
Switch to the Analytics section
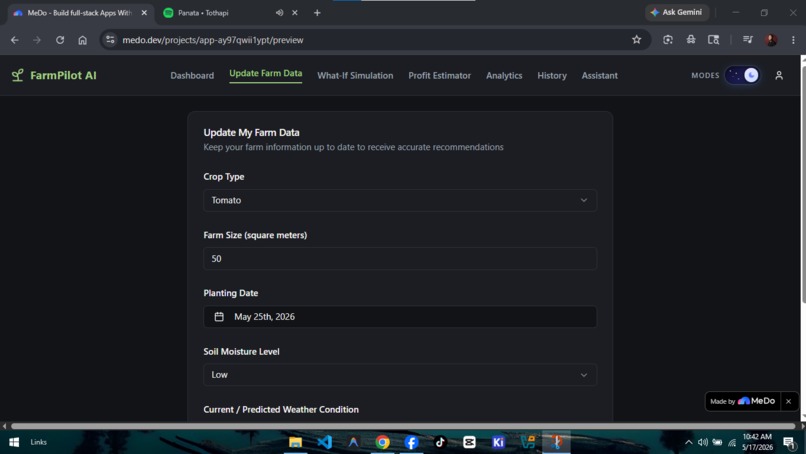click(x=504, y=76)
